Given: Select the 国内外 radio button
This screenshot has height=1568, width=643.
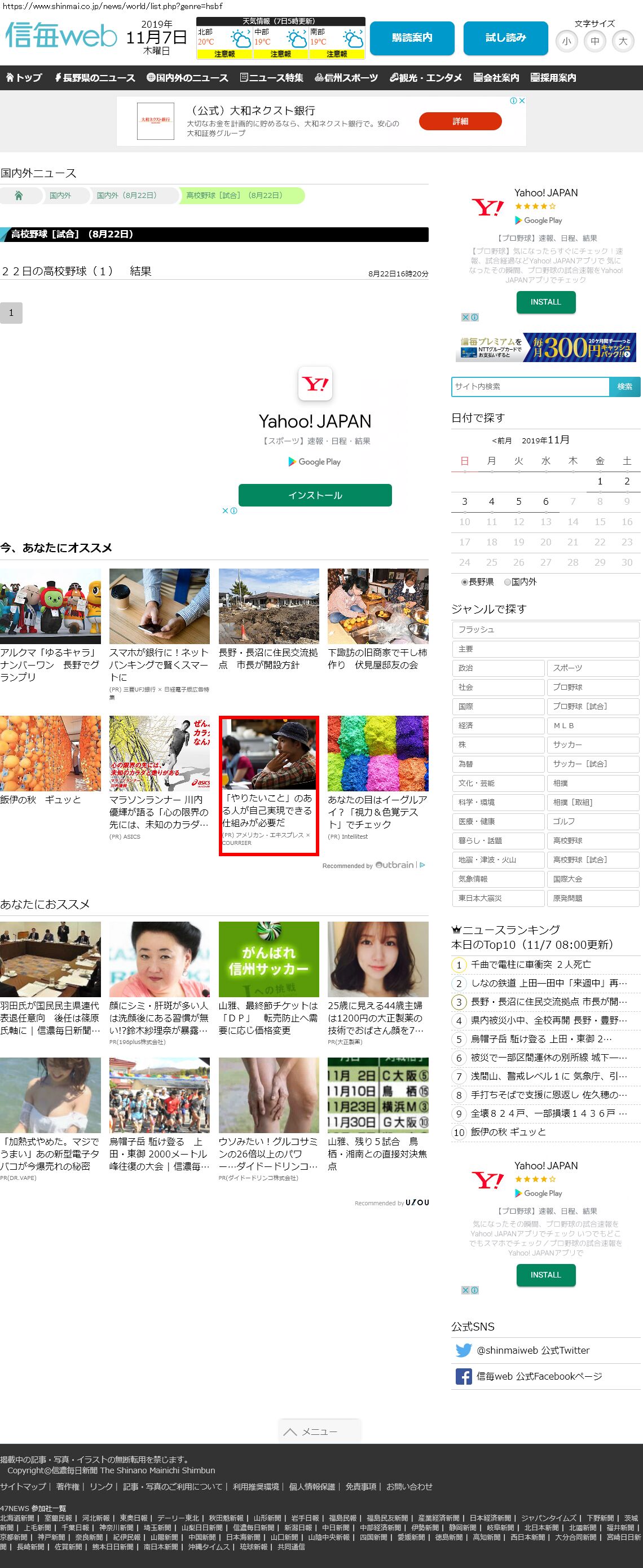Looking at the screenshot, I should click(507, 582).
